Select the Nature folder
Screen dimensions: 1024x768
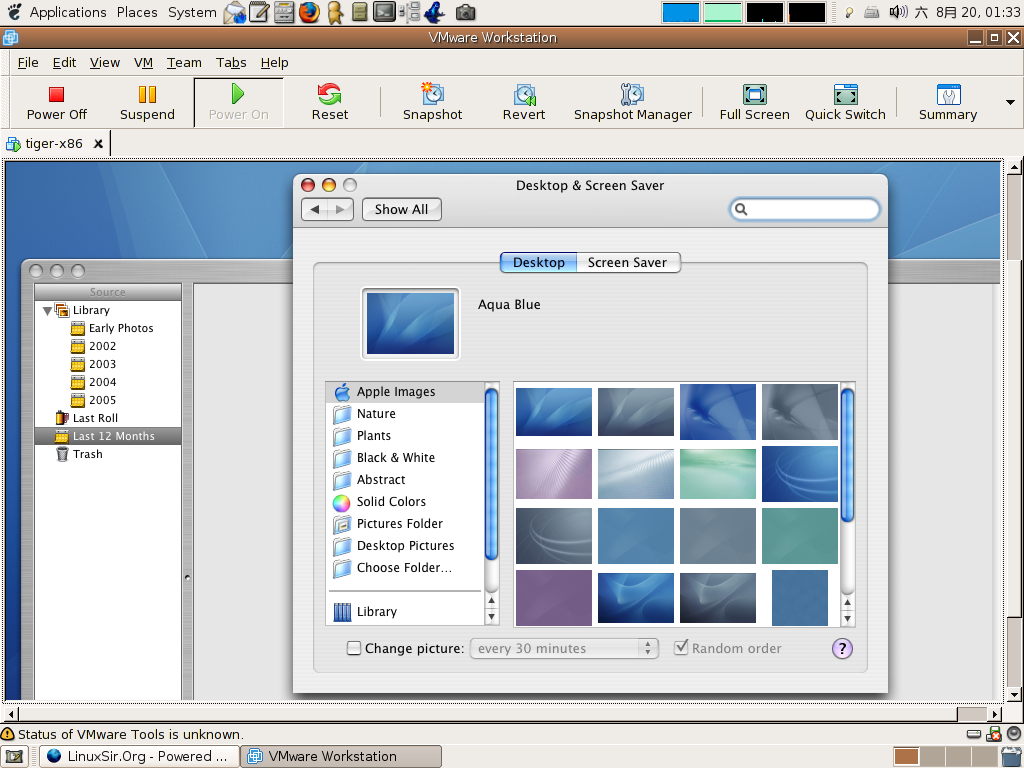tap(406, 413)
